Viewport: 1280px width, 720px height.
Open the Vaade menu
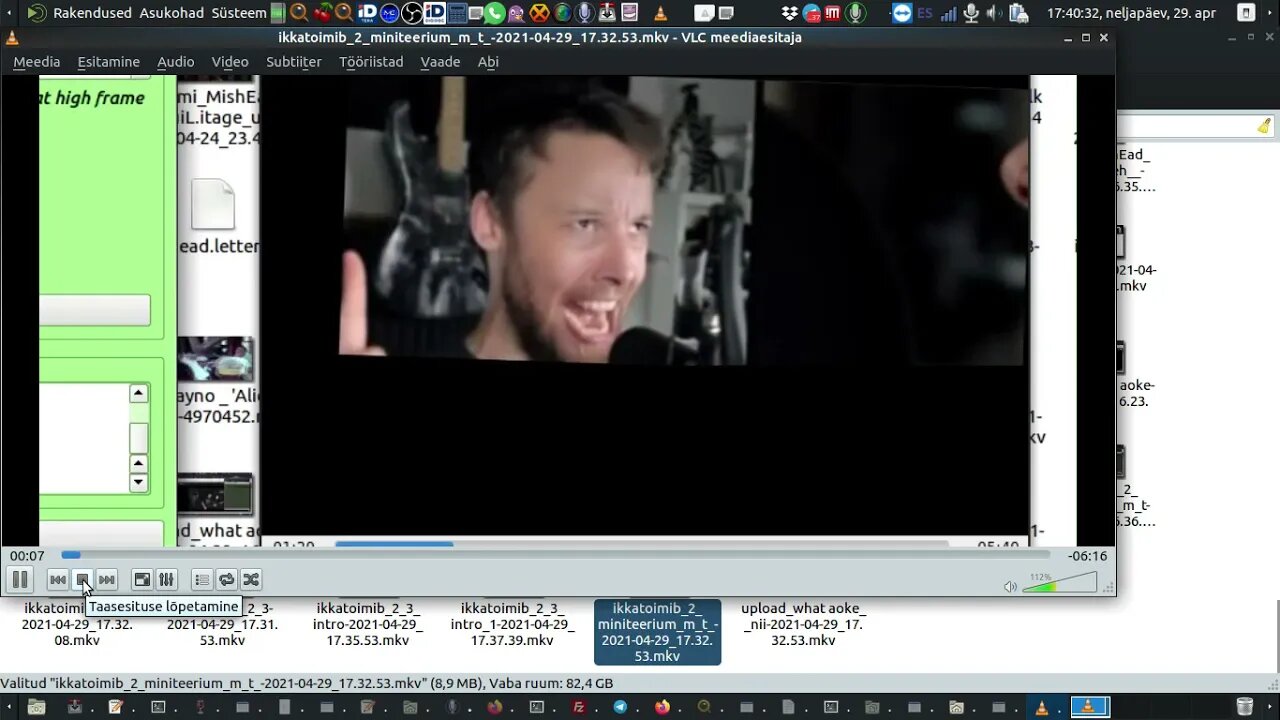[x=440, y=62]
